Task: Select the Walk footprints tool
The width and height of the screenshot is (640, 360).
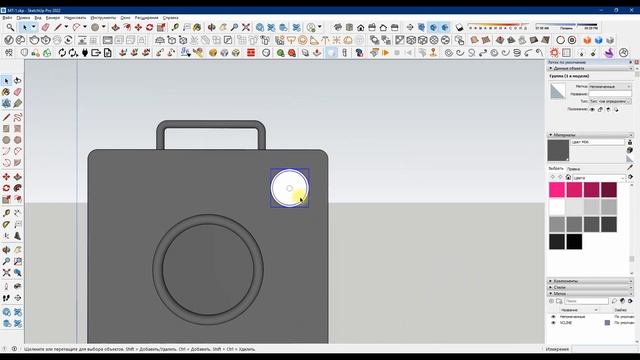Action: click(x=6, y=298)
